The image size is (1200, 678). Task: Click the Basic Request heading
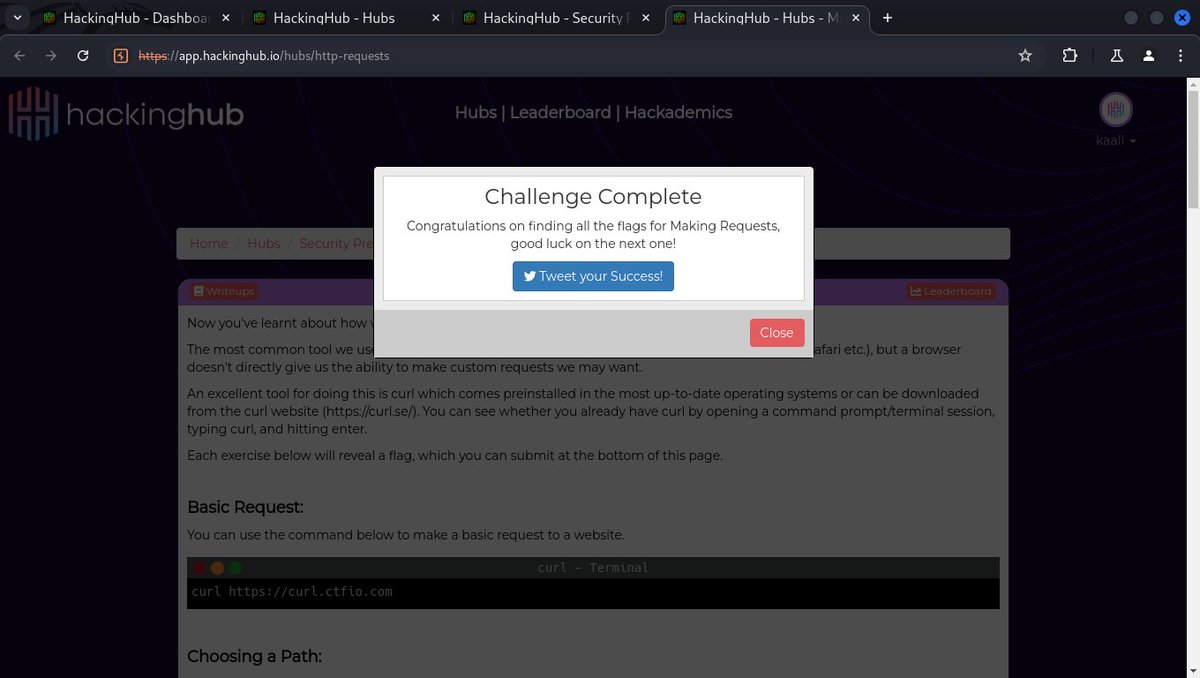(x=245, y=507)
